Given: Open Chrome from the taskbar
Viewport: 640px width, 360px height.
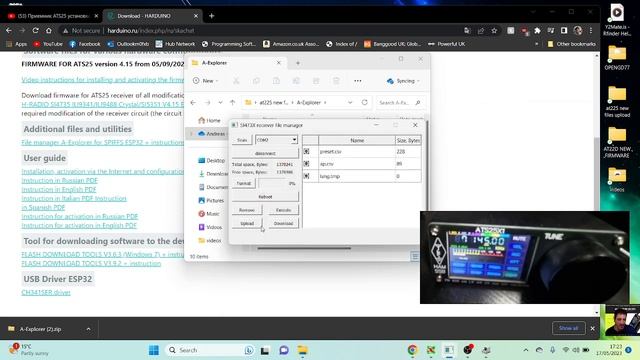Looking at the screenshot, I should pos(412,350).
